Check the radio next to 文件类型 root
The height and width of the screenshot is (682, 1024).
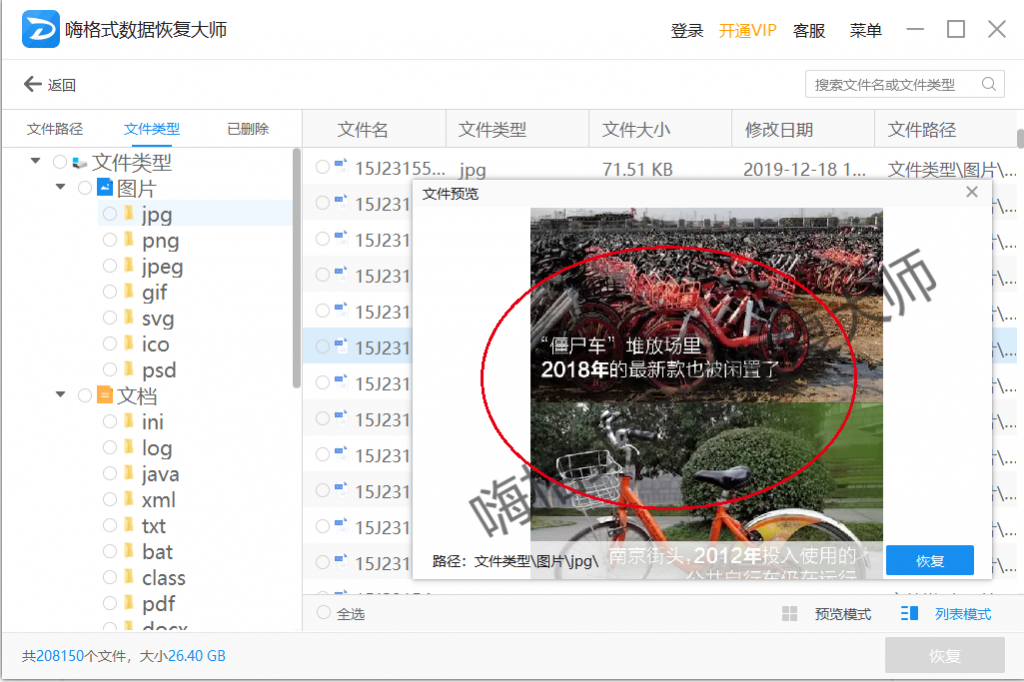[x=60, y=161]
